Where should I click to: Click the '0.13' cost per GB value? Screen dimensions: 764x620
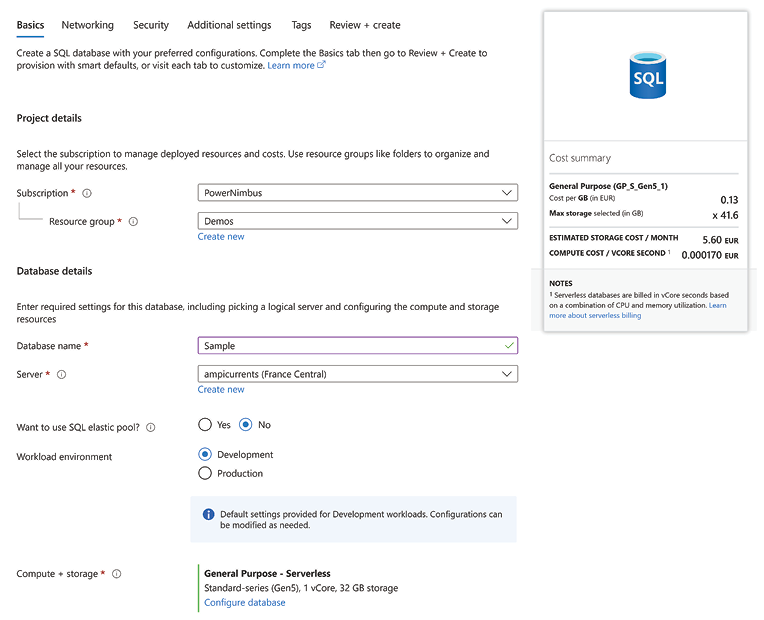(x=729, y=200)
